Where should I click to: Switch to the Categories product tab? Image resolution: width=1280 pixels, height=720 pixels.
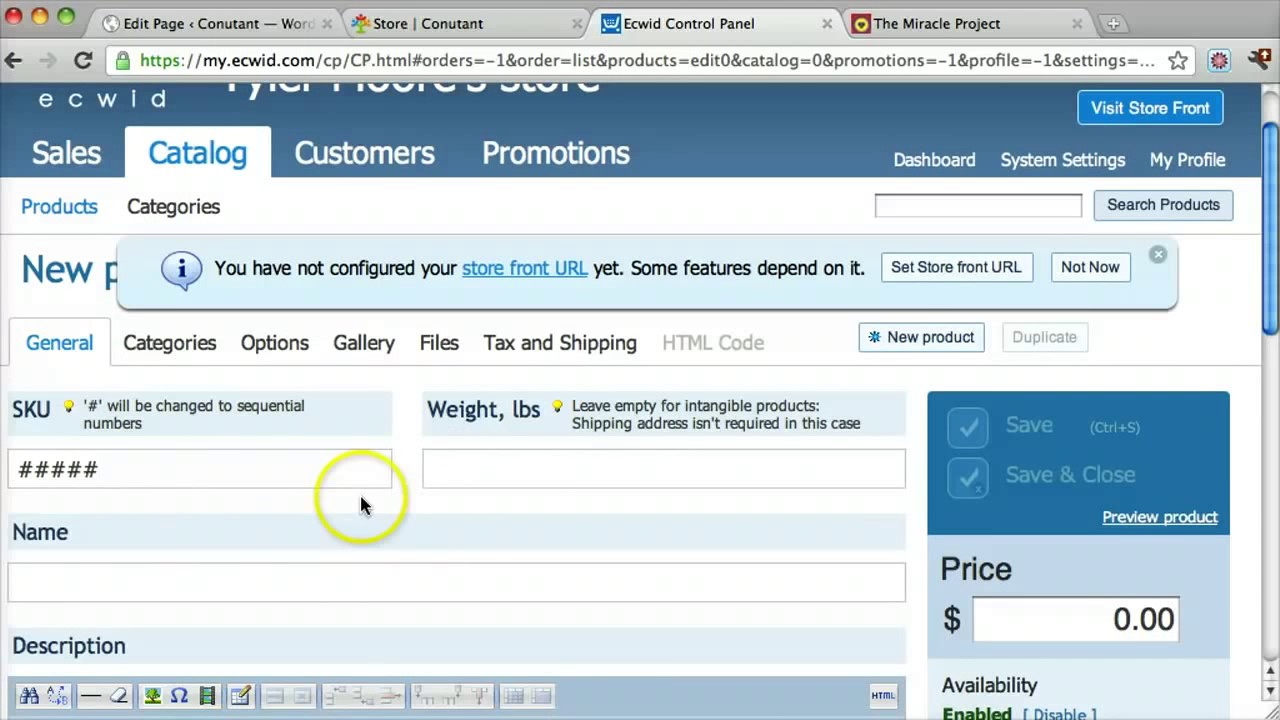pos(169,343)
